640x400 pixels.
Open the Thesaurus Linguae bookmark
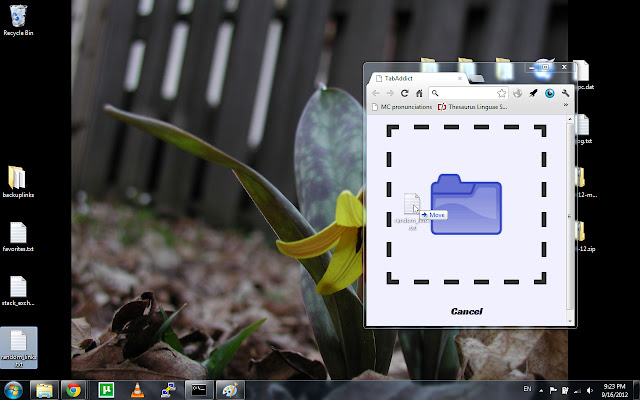pyautogui.click(x=473, y=107)
